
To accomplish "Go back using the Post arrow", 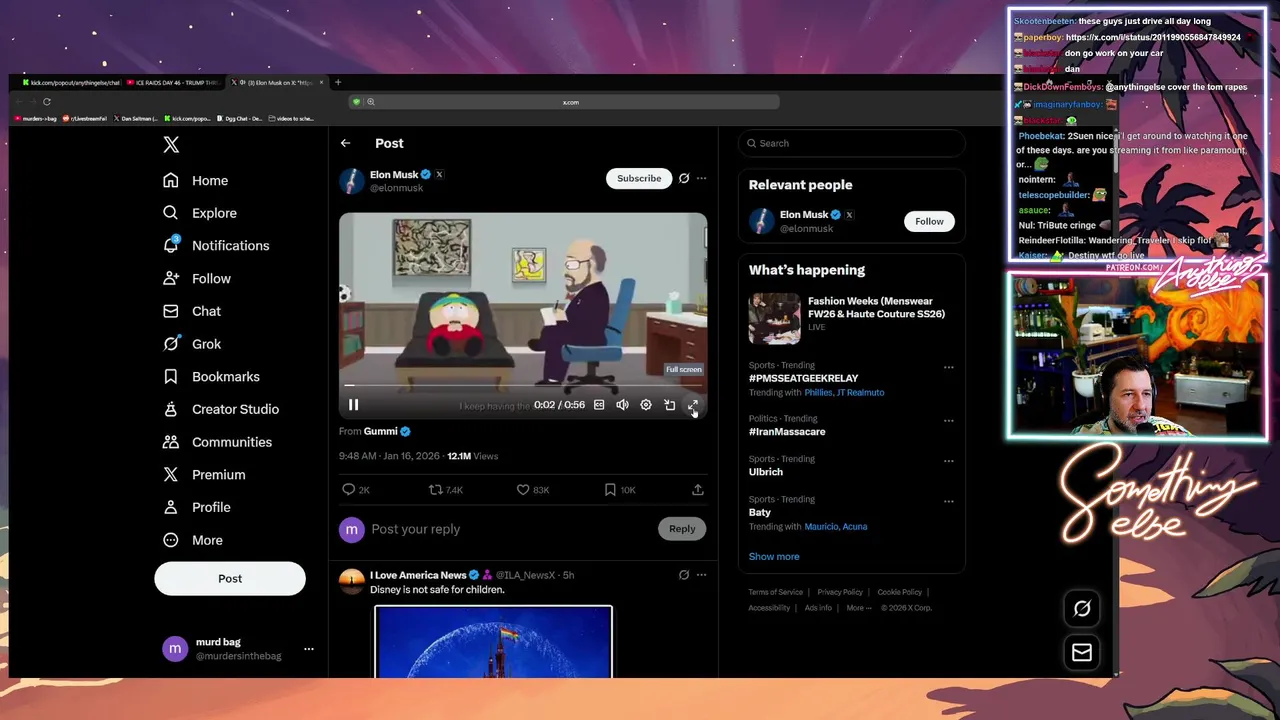I will (345, 143).
